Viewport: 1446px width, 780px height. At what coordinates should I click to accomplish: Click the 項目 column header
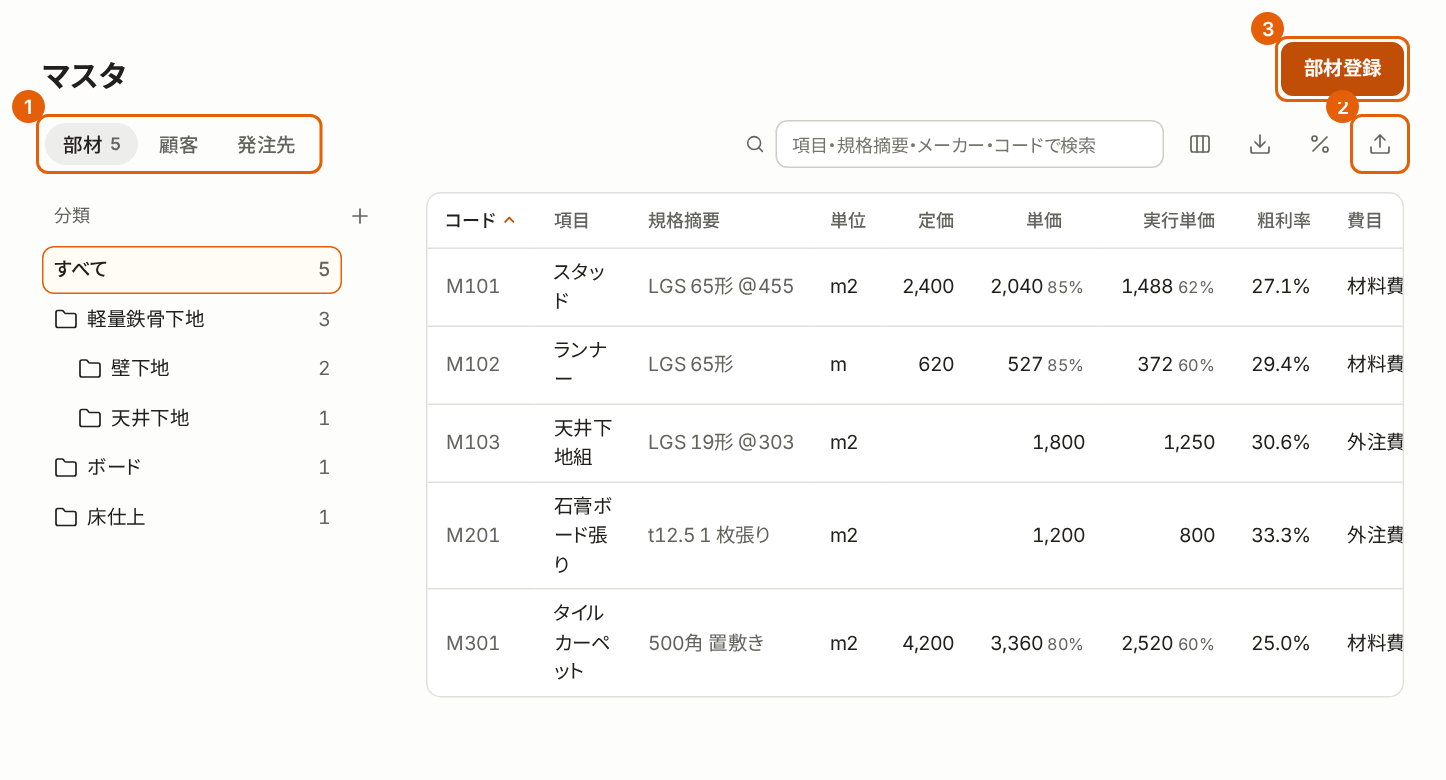(x=572, y=221)
